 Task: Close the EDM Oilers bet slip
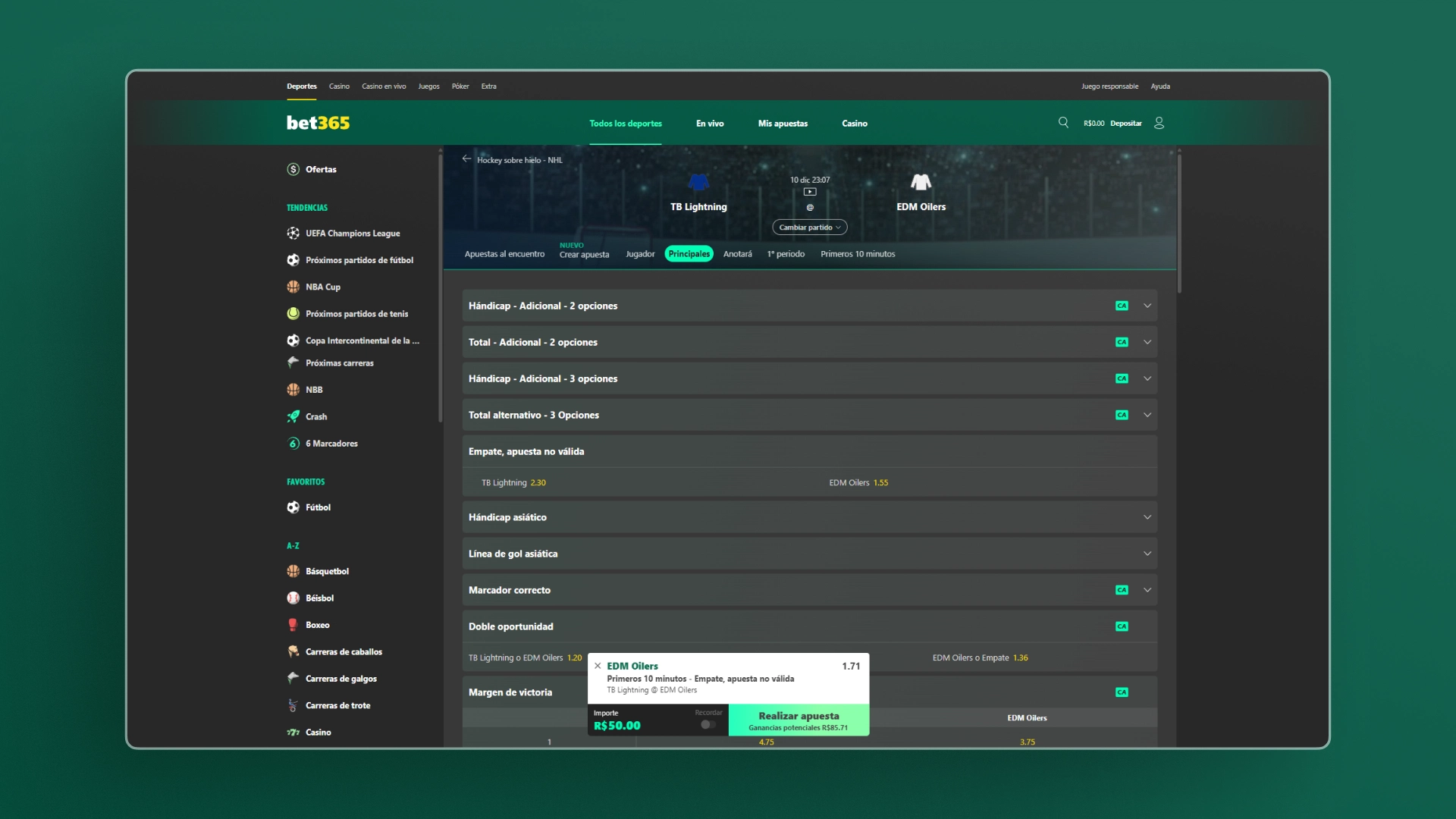tap(597, 665)
